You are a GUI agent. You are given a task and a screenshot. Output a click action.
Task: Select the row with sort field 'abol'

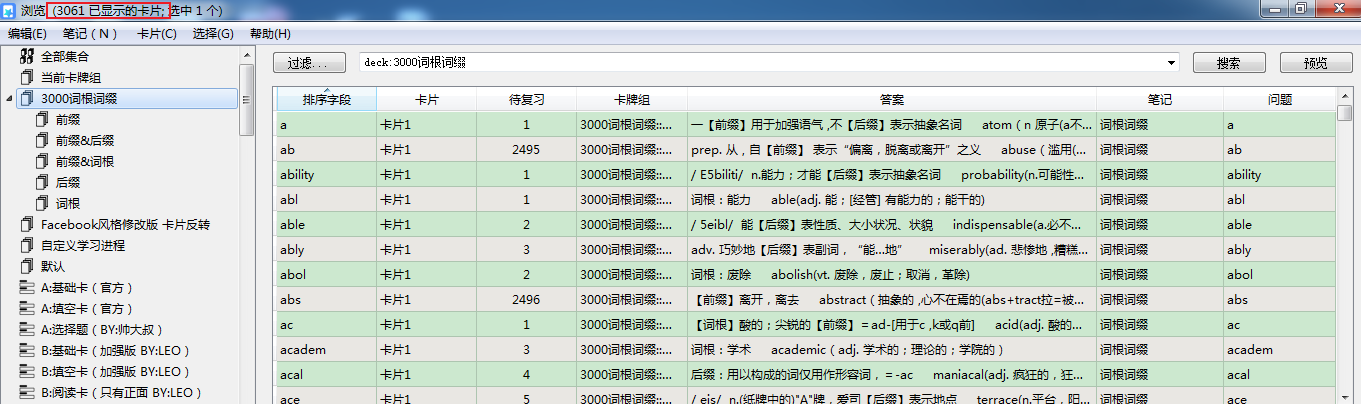tap(806, 274)
